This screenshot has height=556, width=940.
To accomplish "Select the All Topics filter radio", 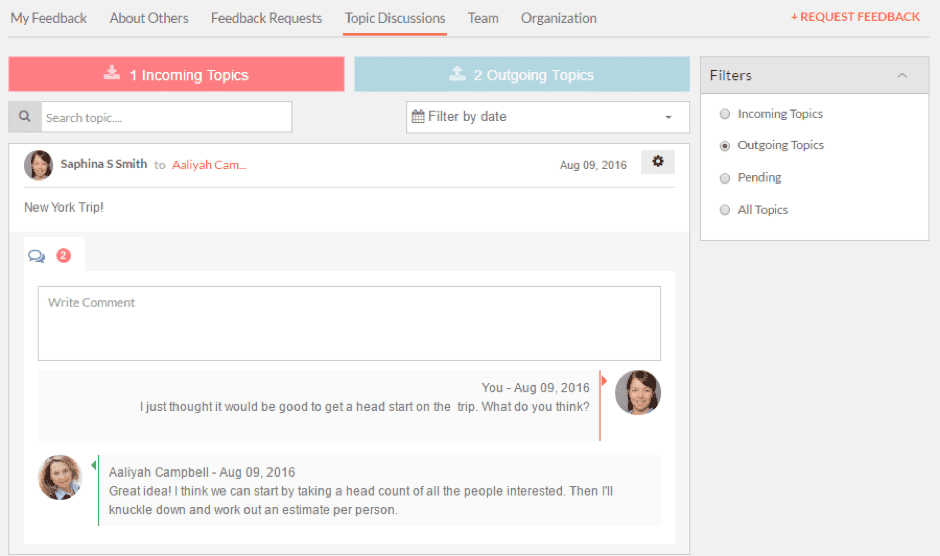I will pos(725,210).
